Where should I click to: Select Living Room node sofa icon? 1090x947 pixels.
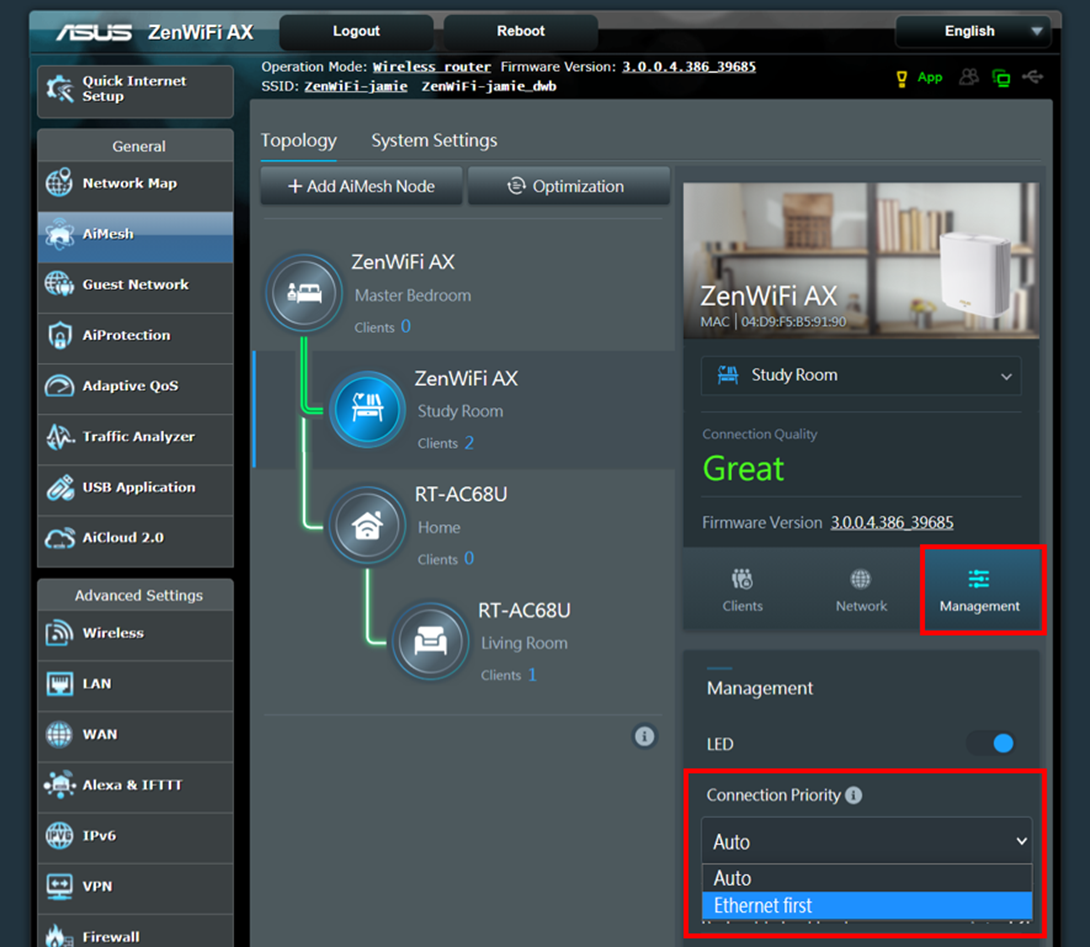[431, 641]
